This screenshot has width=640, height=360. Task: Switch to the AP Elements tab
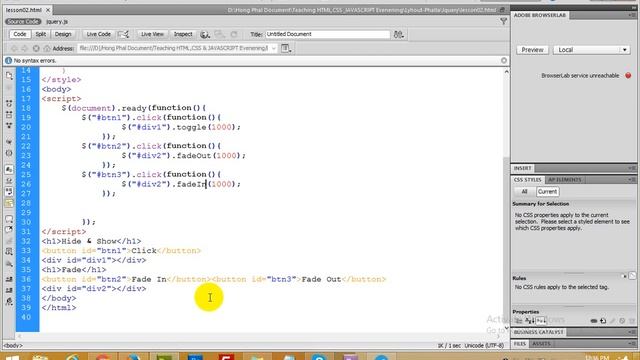565,180
